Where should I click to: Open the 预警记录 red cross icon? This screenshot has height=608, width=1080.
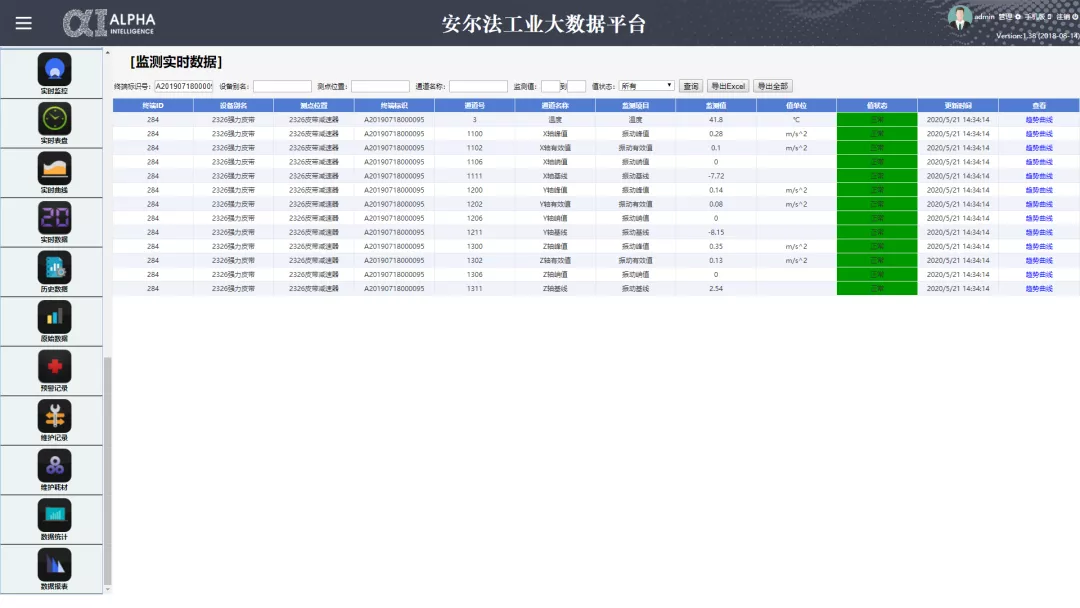(54, 367)
